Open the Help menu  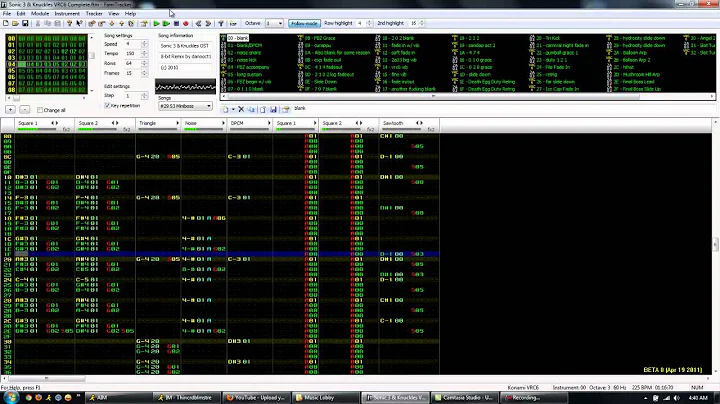[130, 14]
